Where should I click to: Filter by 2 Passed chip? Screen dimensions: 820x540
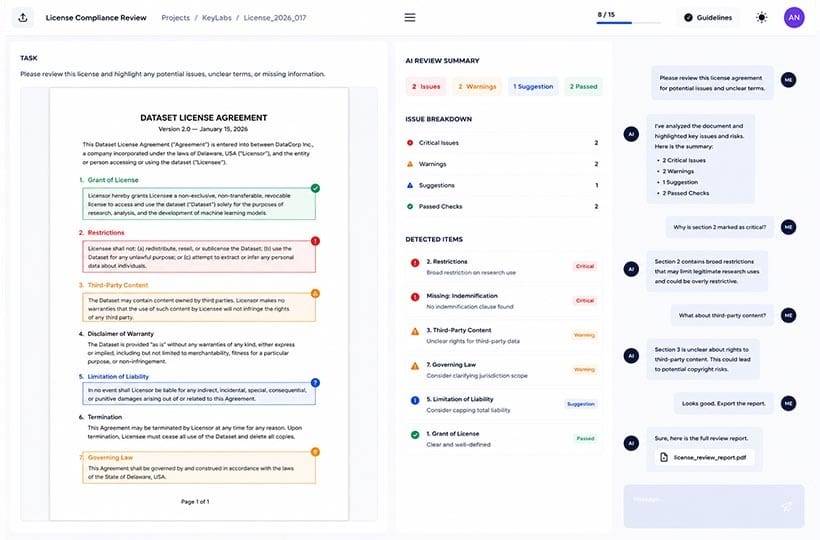pyautogui.click(x=583, y=87)
